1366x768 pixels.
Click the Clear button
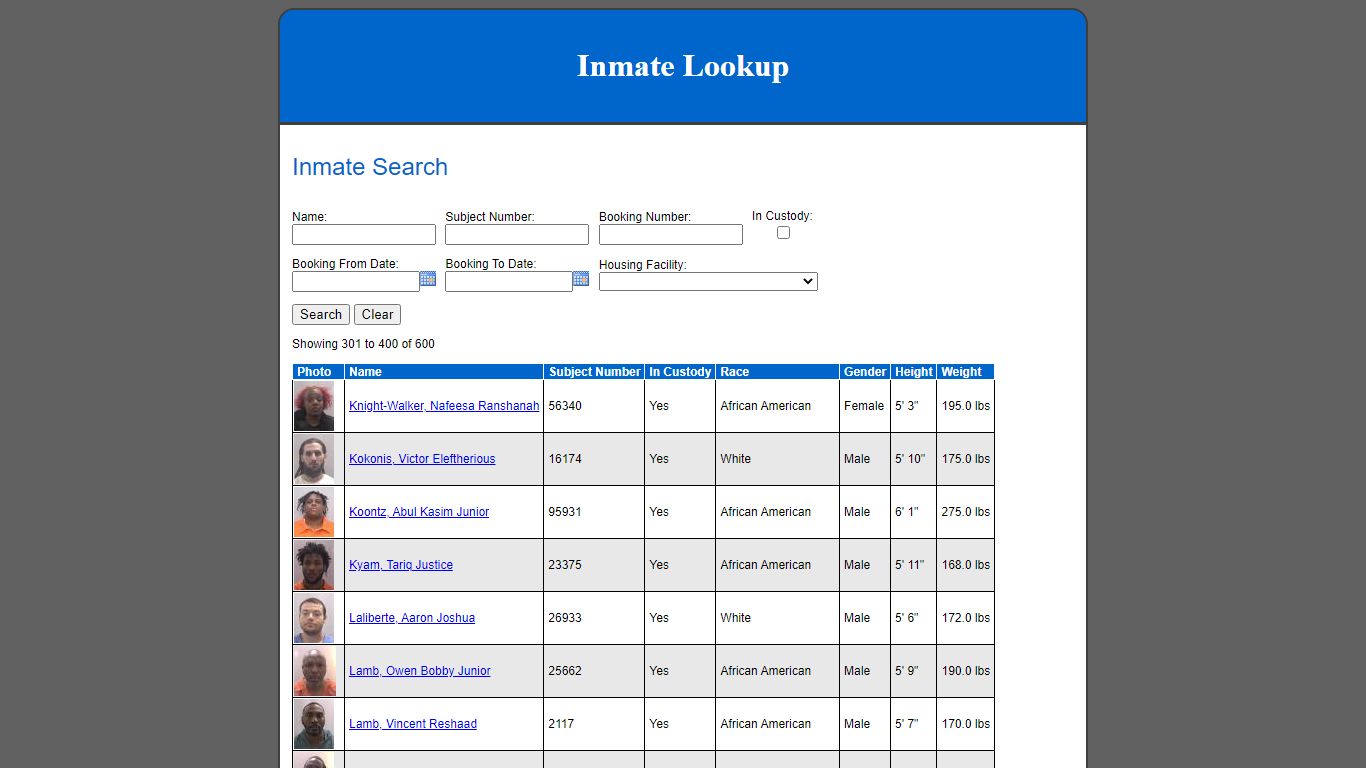pos(377,314)
